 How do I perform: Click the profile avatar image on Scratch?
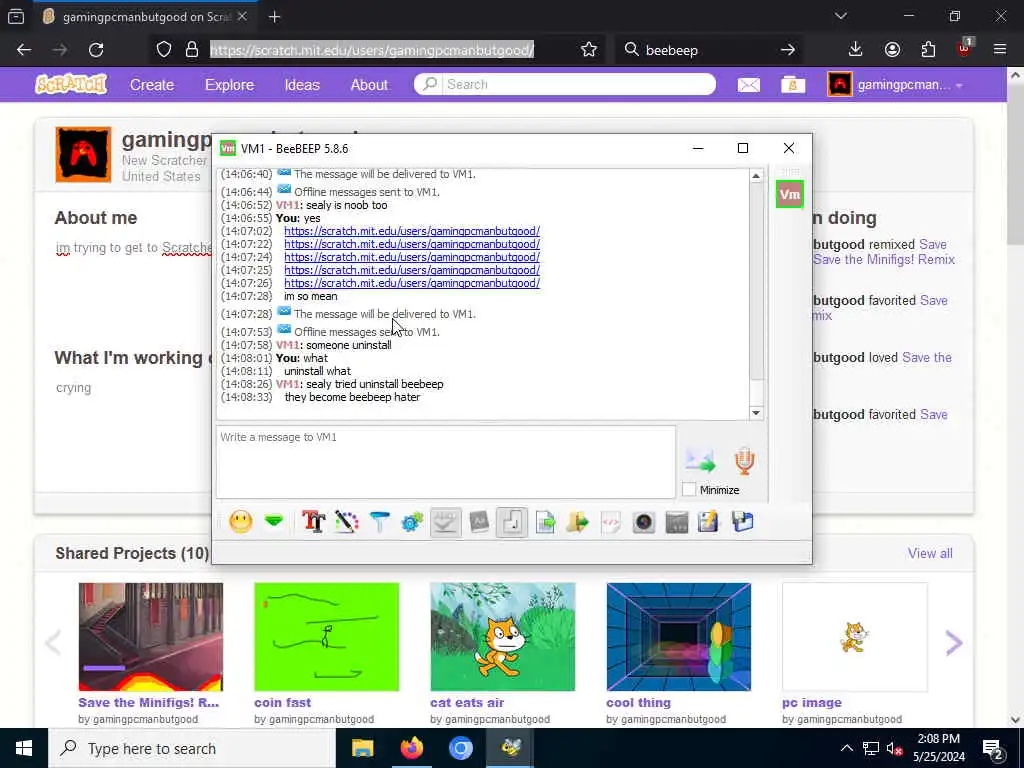click(x=83, y=155)
